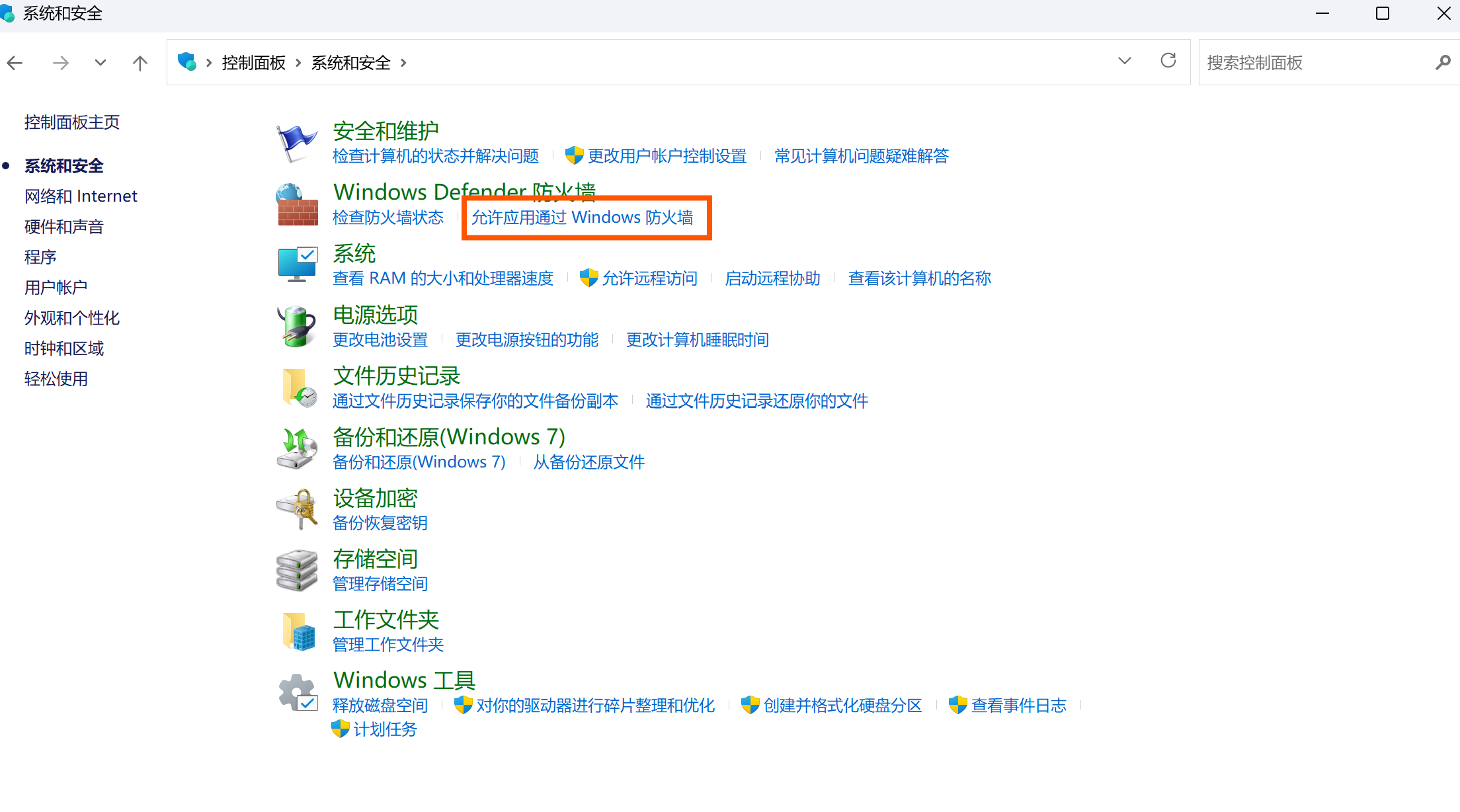The image size is (1460, 812).
Task: Expand the address bar history dropdown
Action: pyautogui.click(x=1124, y=61)
